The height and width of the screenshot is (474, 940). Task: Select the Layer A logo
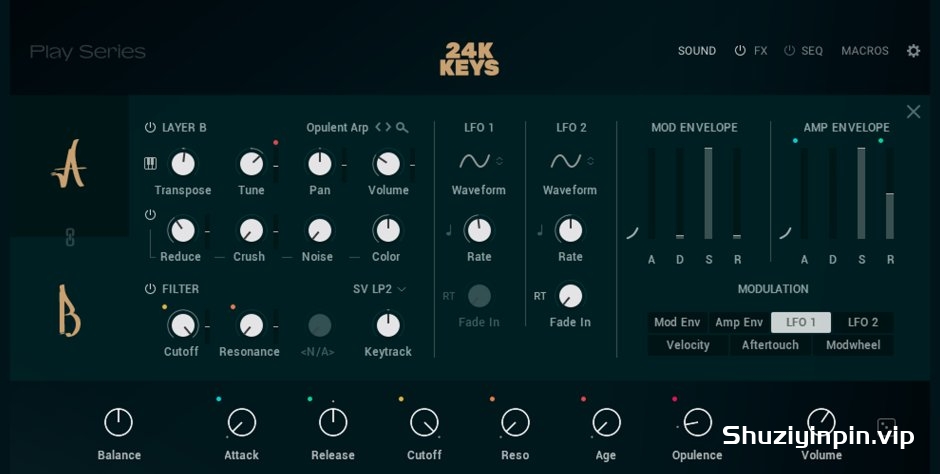tap(68, 164)
